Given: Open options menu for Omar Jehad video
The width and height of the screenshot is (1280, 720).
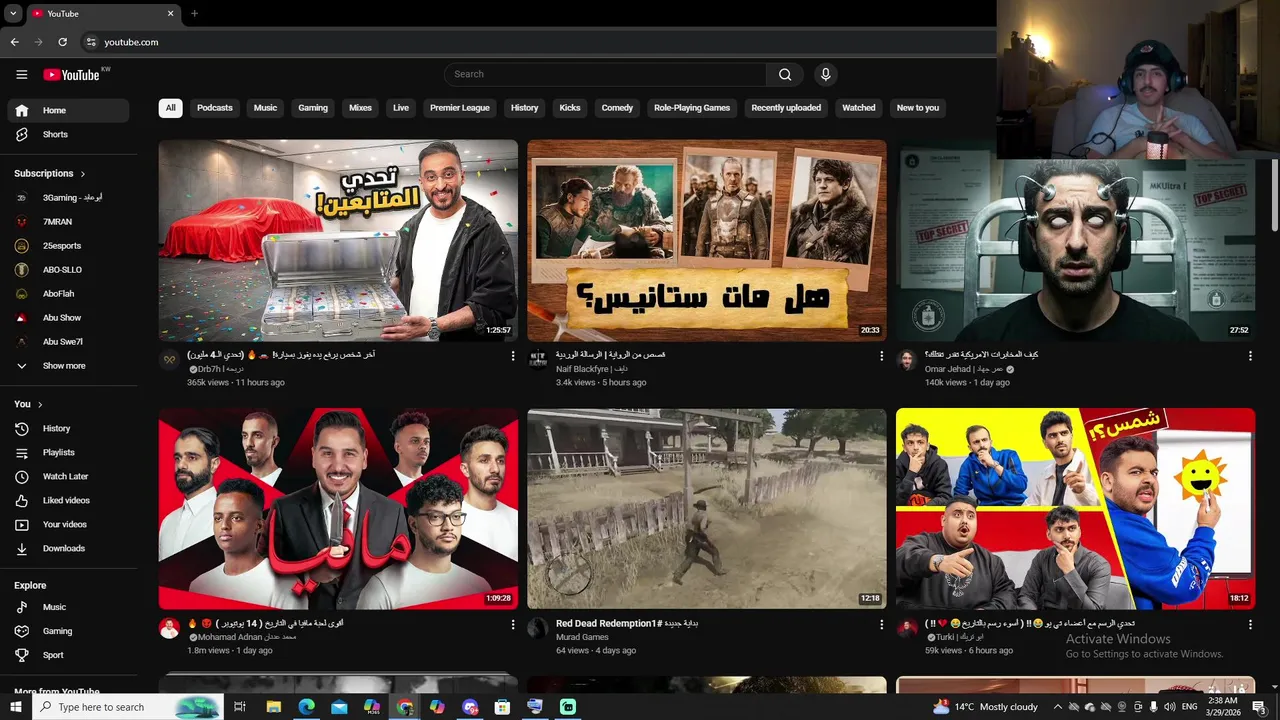Looking at the screenshot, I should [1250, 356].
